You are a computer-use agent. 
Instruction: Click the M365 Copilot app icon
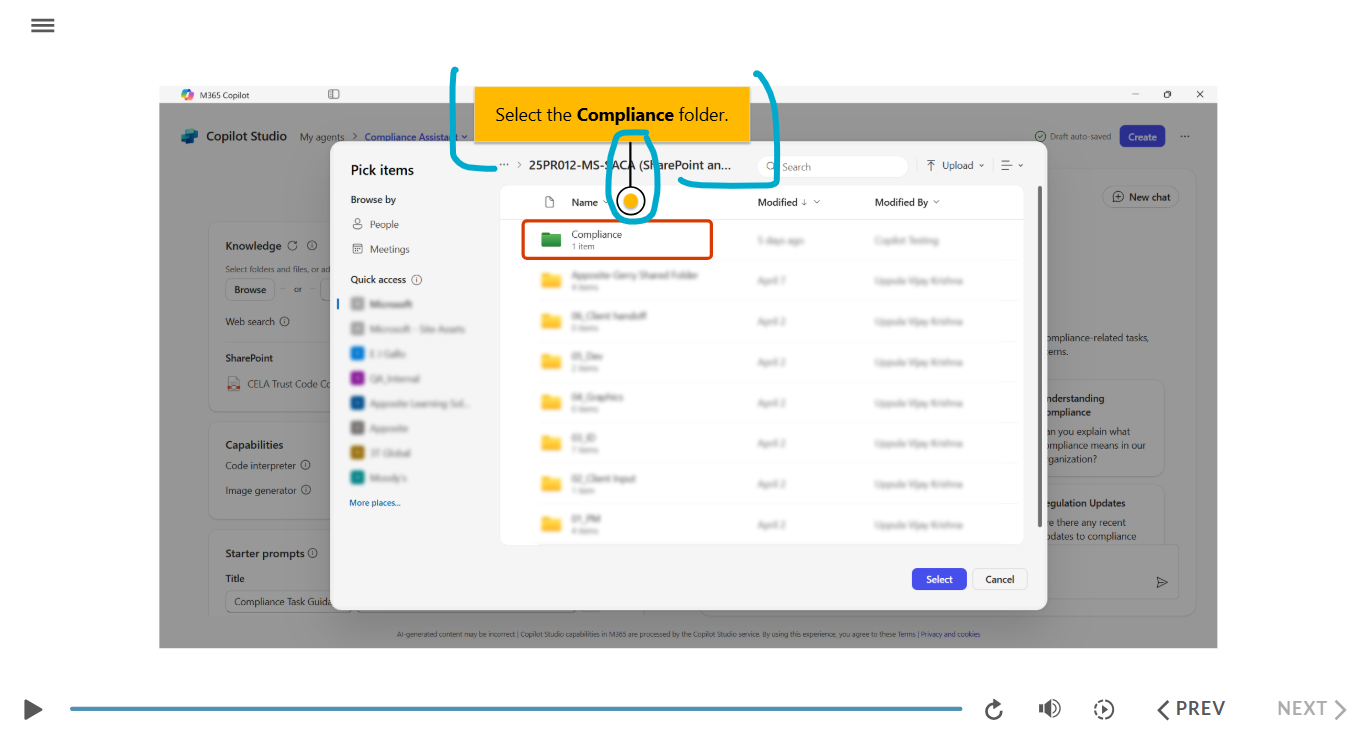pyautogui.click(x=187, y=95)
